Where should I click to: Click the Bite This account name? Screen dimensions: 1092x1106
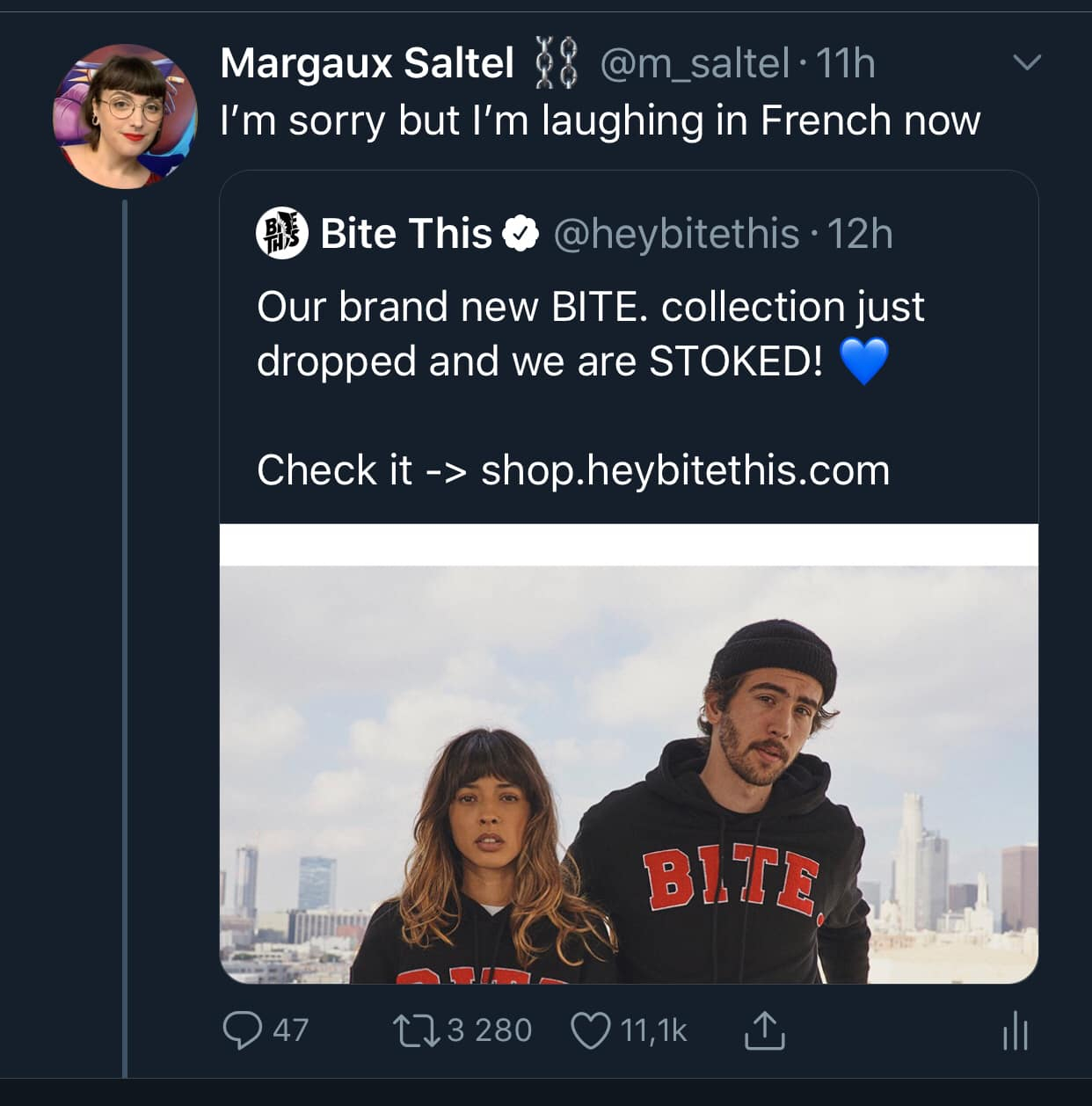[405, 234]
